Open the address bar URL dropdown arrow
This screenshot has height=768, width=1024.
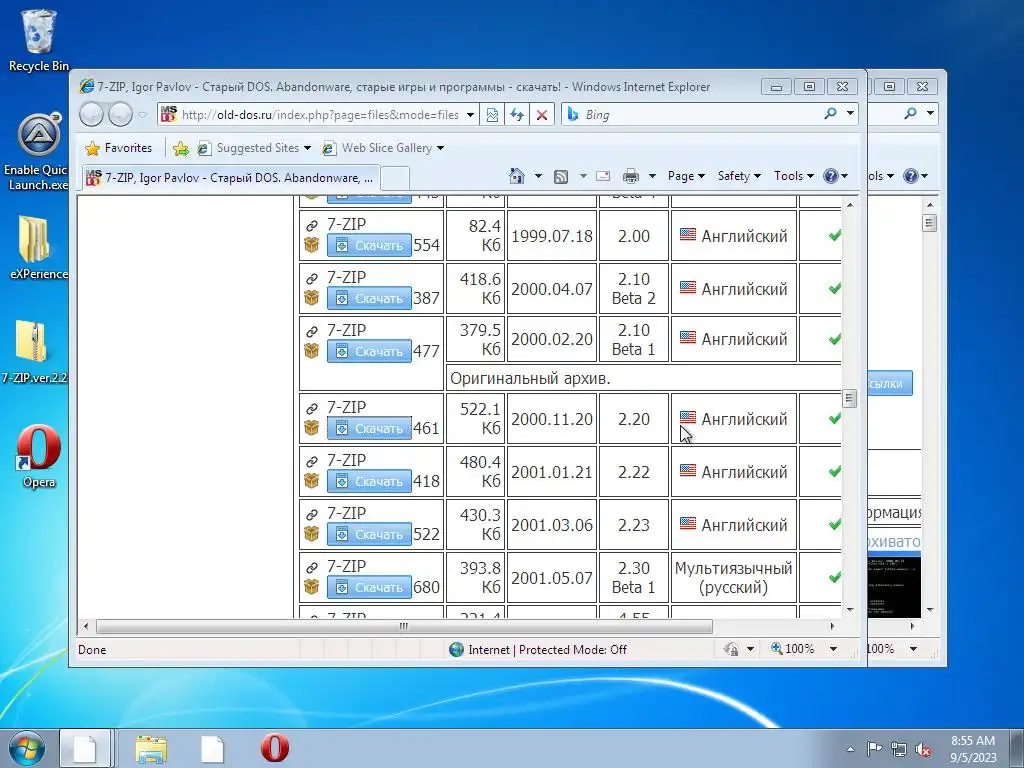coord(470,115)
